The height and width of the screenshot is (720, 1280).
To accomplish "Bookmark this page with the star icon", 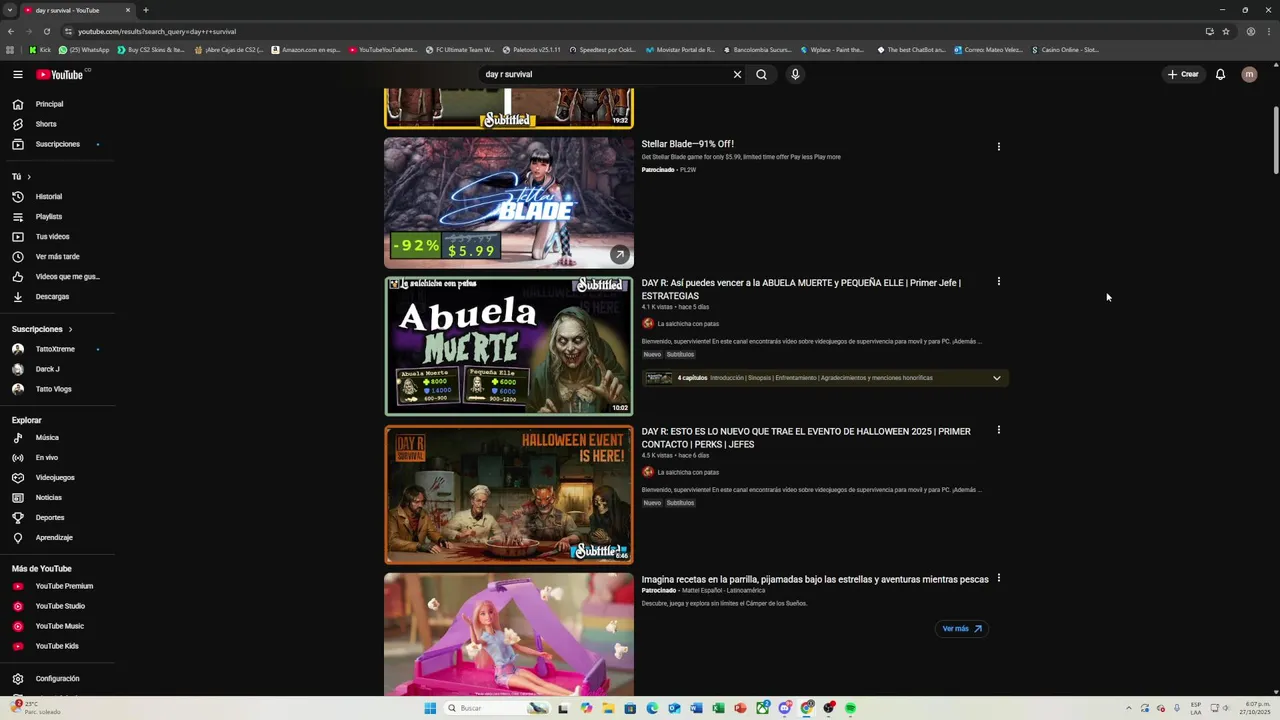I will (x=1226, y=31).
